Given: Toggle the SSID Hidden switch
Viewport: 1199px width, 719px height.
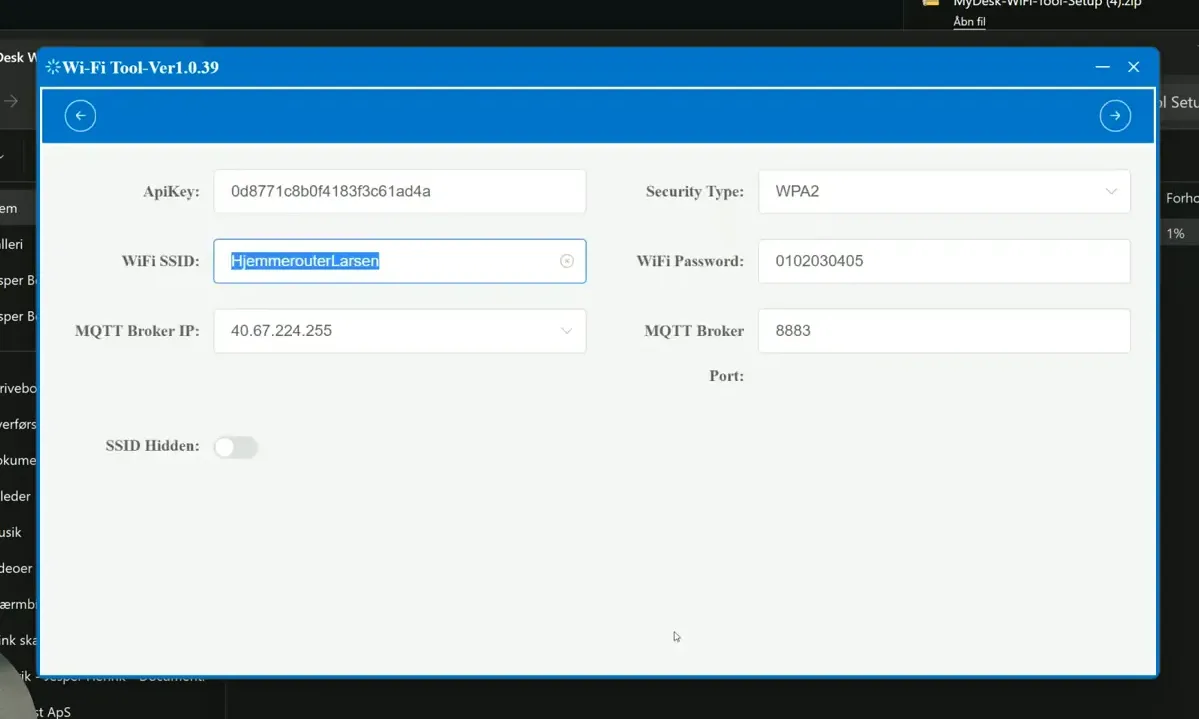Looking at the screenshot, I should (236, 447).
